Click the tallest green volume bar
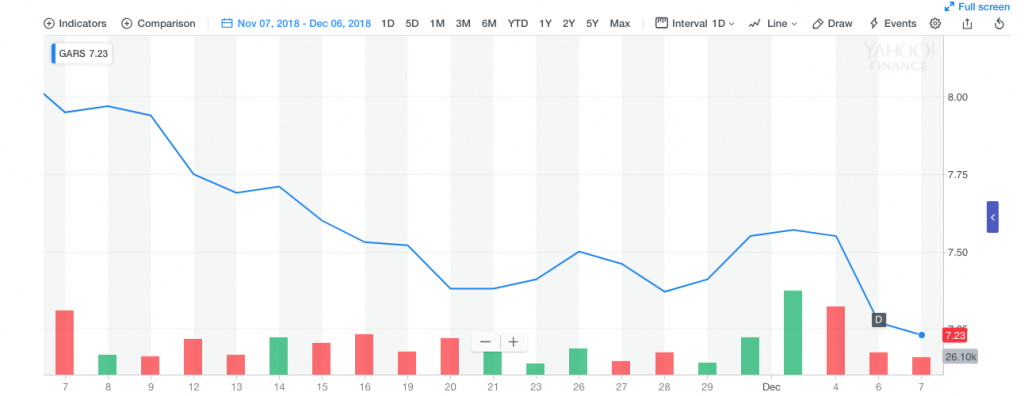Viewport: 1024px width, 396px height. pyautogui.click(x=793, y=333)
